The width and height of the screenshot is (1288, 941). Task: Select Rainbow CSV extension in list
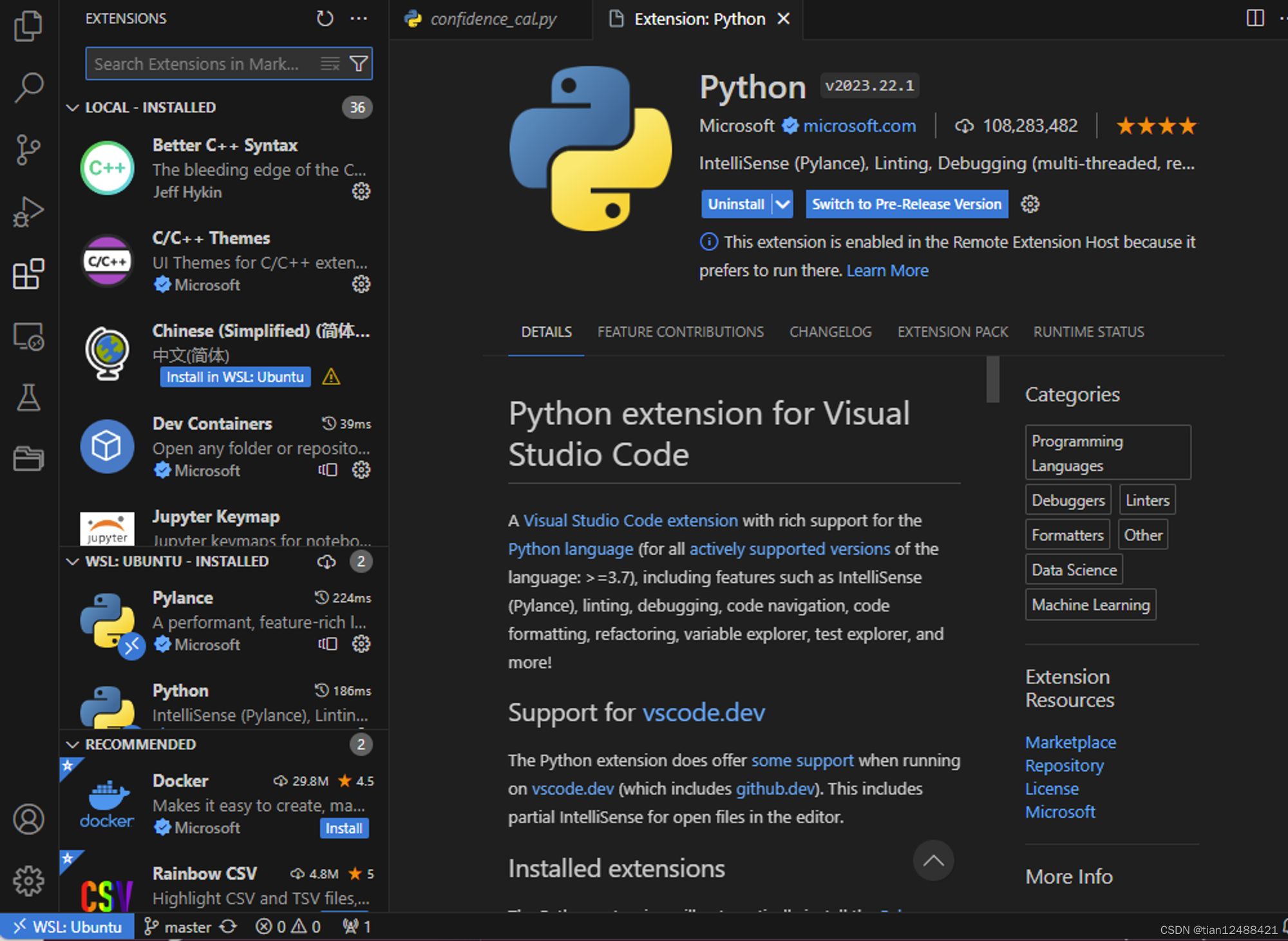tap(224, 882)
